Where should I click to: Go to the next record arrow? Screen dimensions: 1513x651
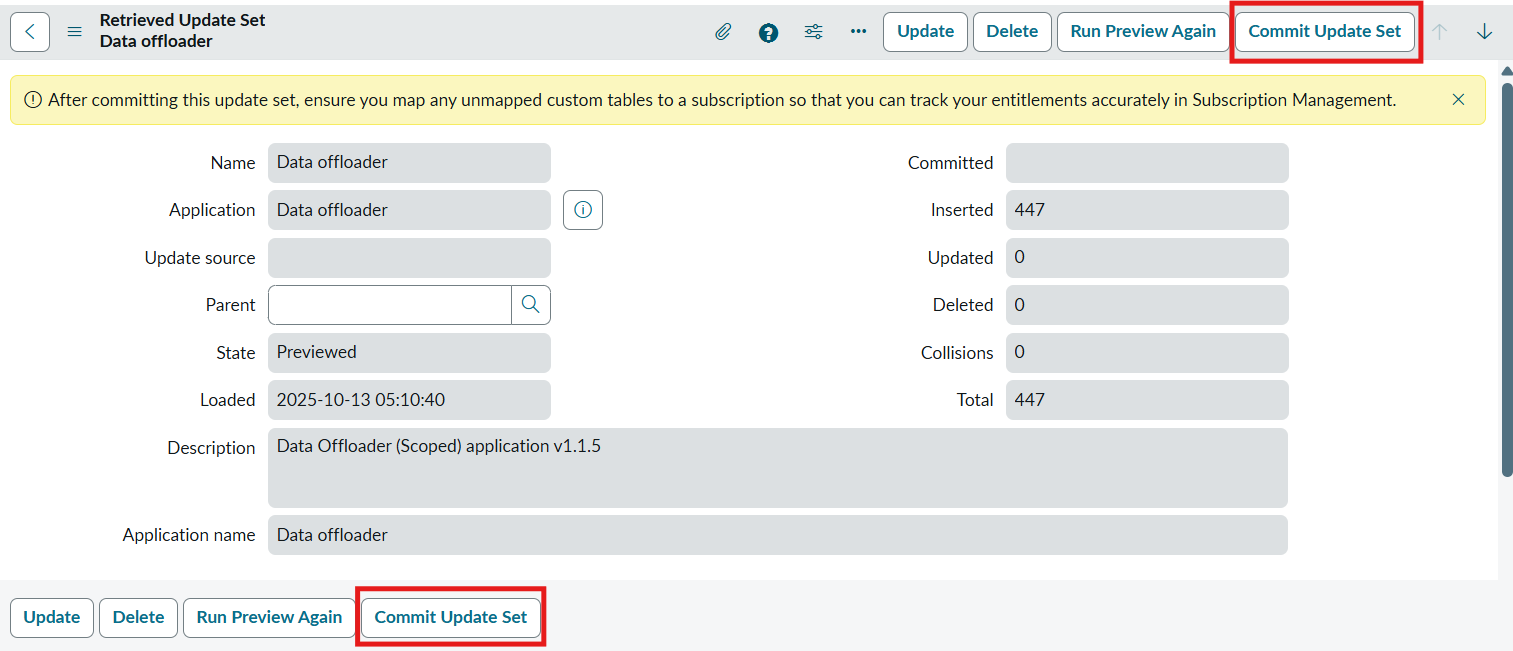1485,32
